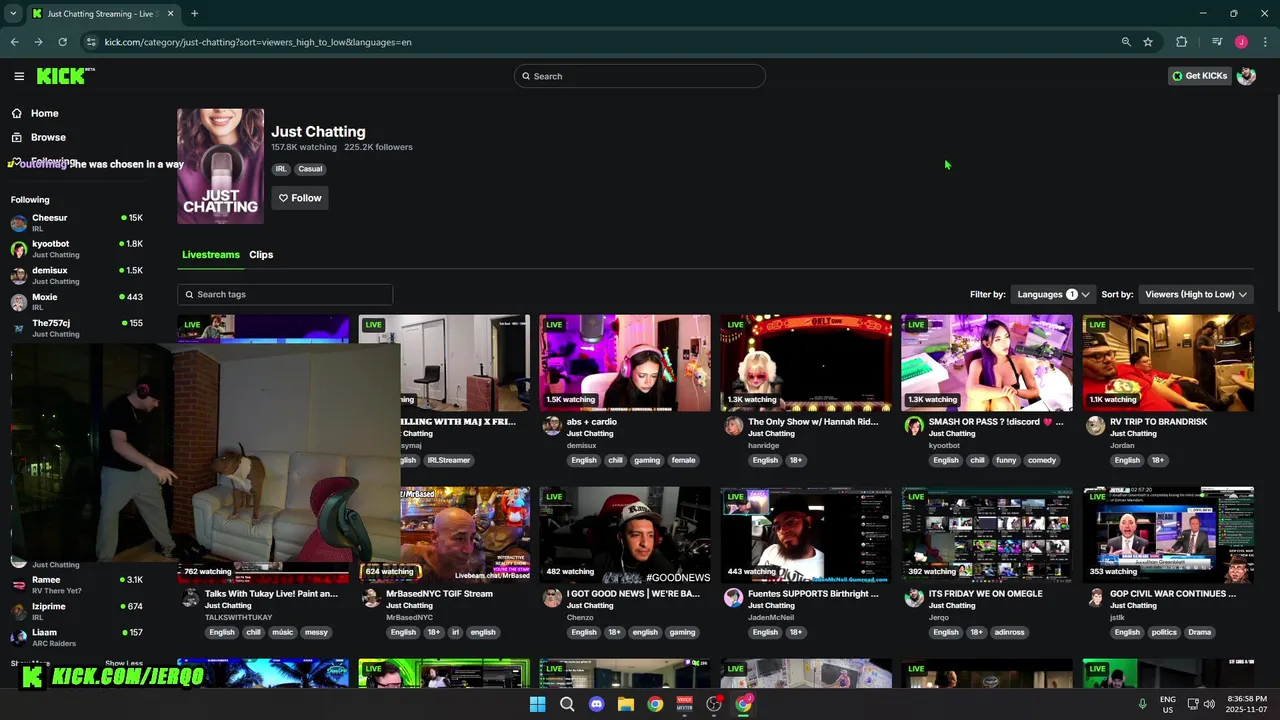
Task: Open kyootbot channel in Following list
Action: click(x=77, y=248)
